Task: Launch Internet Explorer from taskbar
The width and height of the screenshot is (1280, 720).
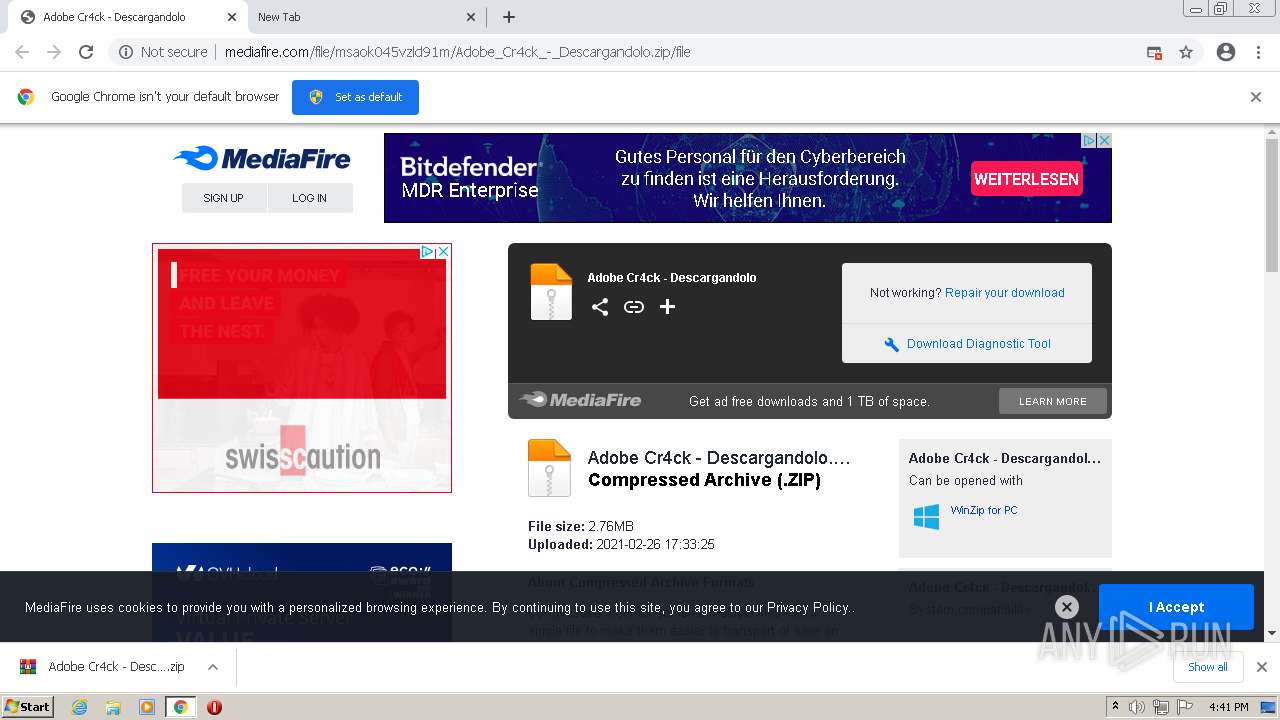Action: pos(79,707)
